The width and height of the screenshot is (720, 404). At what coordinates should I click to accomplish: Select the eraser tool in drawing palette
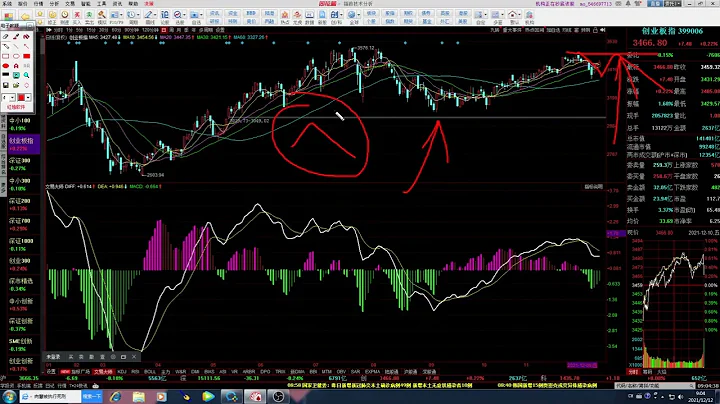click(x=6, y=36)
